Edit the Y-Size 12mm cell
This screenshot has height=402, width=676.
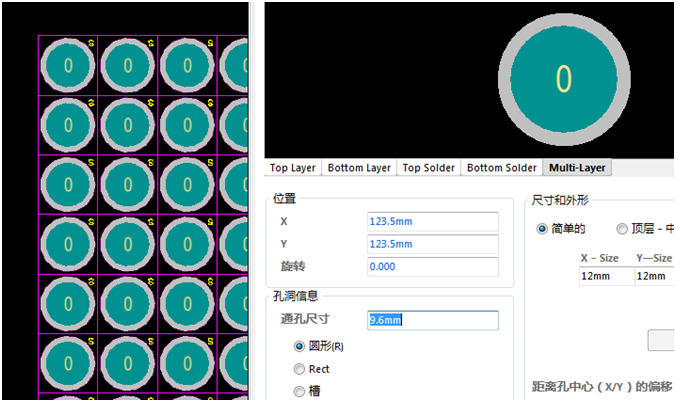654,275
